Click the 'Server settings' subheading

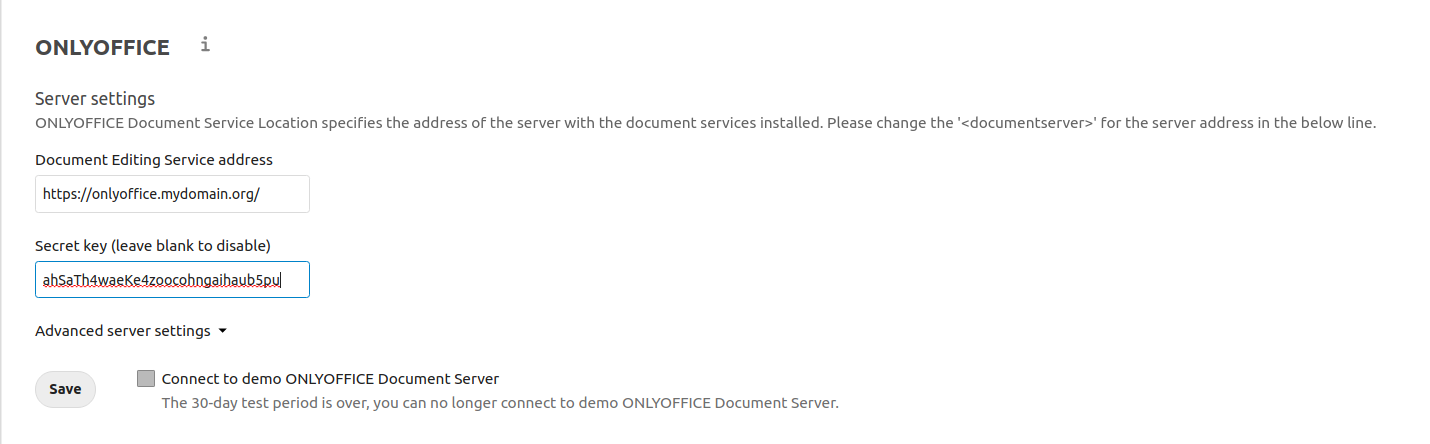pyautogui.click(x=95, y=99)
